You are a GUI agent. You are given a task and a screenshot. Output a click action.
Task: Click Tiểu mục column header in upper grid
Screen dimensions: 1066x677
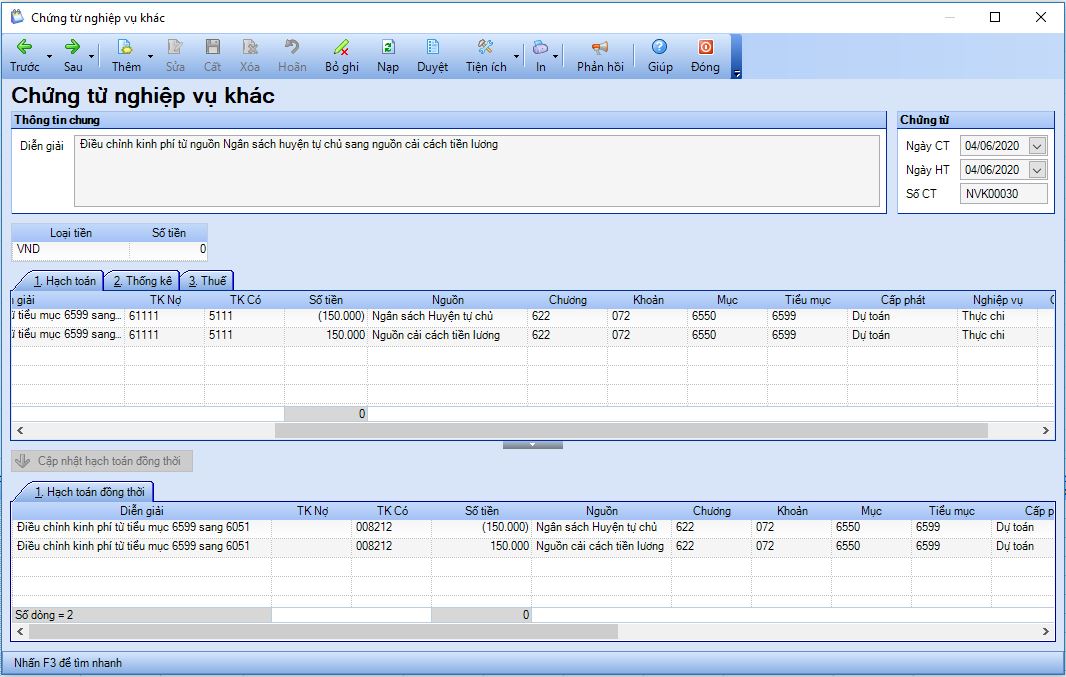coord(808,300)
